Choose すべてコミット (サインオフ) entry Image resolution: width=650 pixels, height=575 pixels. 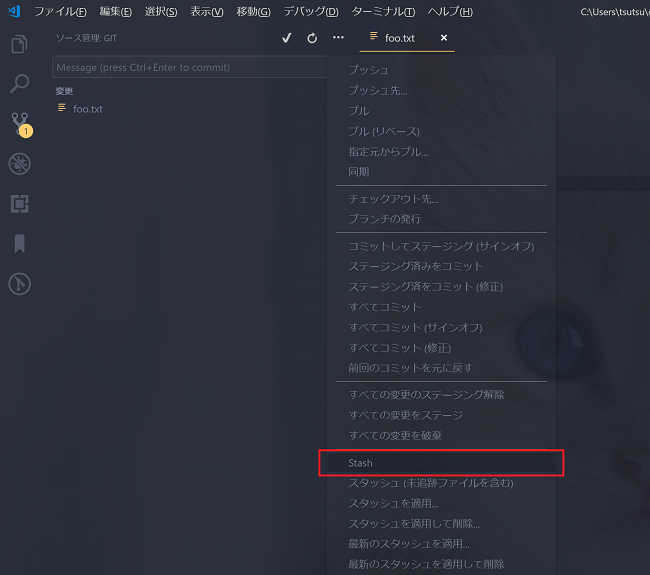point(441,328)
